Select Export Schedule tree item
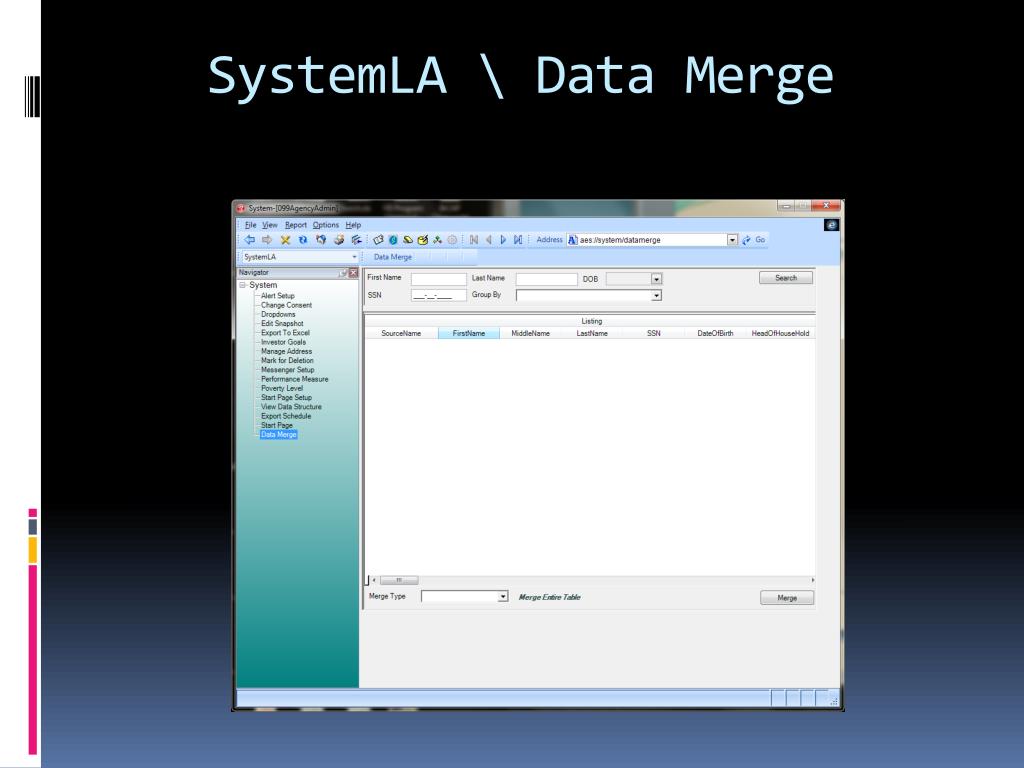 click(x=286, y=416)
